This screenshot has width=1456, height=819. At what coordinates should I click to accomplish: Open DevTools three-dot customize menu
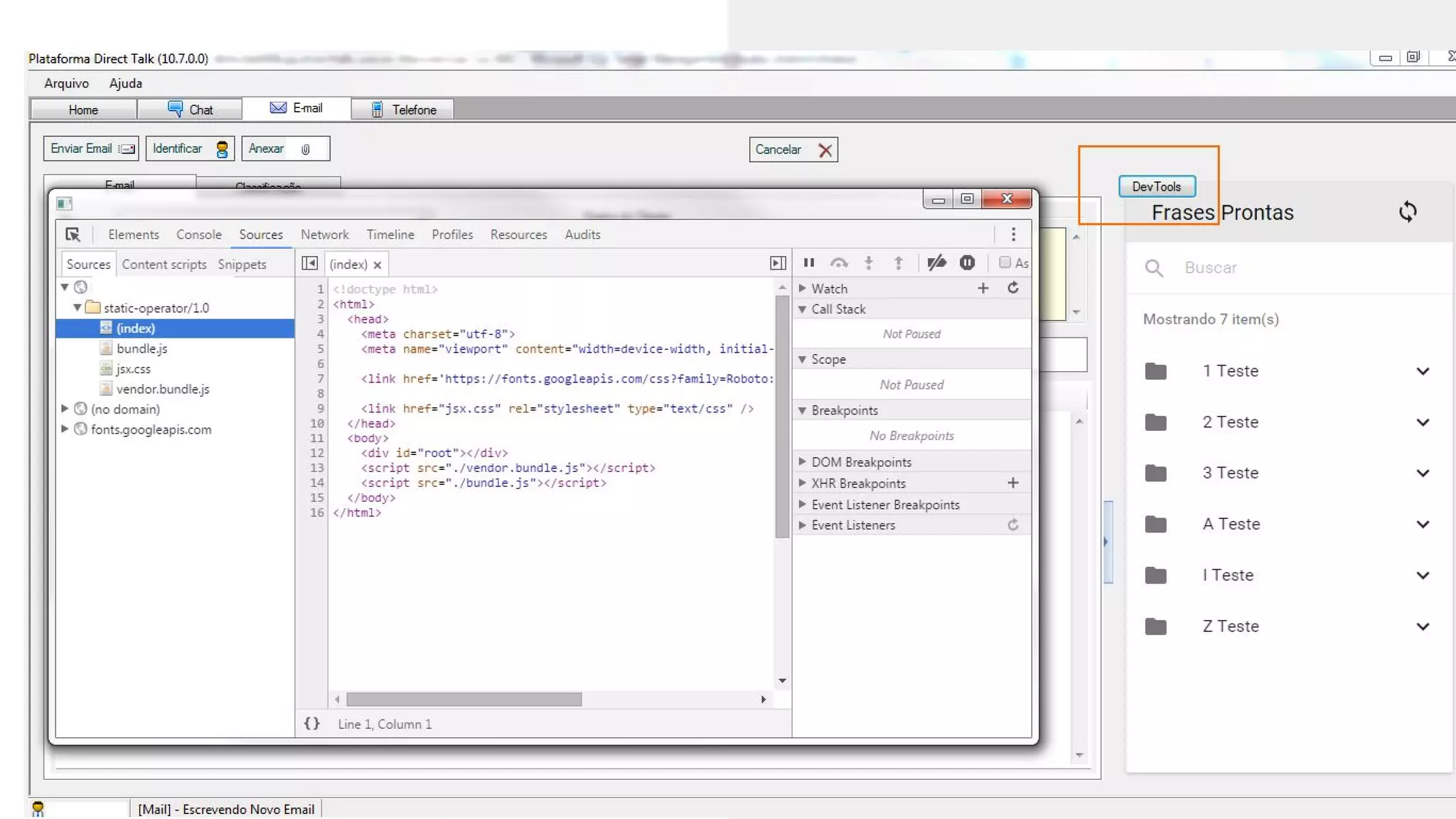[1013, 234]
